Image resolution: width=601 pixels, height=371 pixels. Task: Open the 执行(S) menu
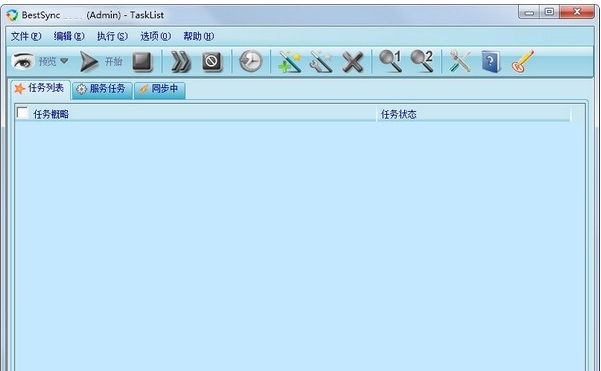pos(112,36)
